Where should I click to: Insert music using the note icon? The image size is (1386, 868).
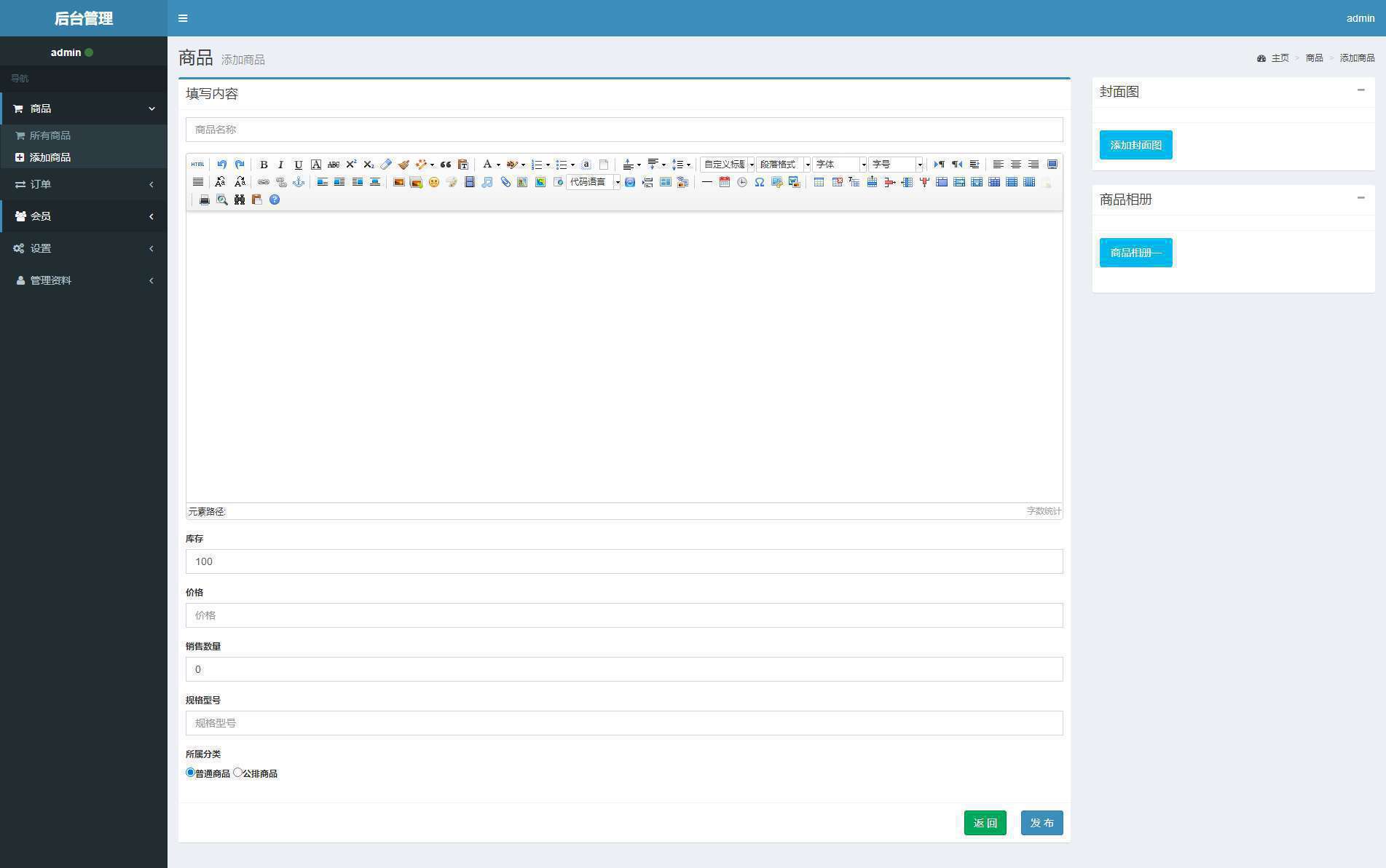[487, 182]
